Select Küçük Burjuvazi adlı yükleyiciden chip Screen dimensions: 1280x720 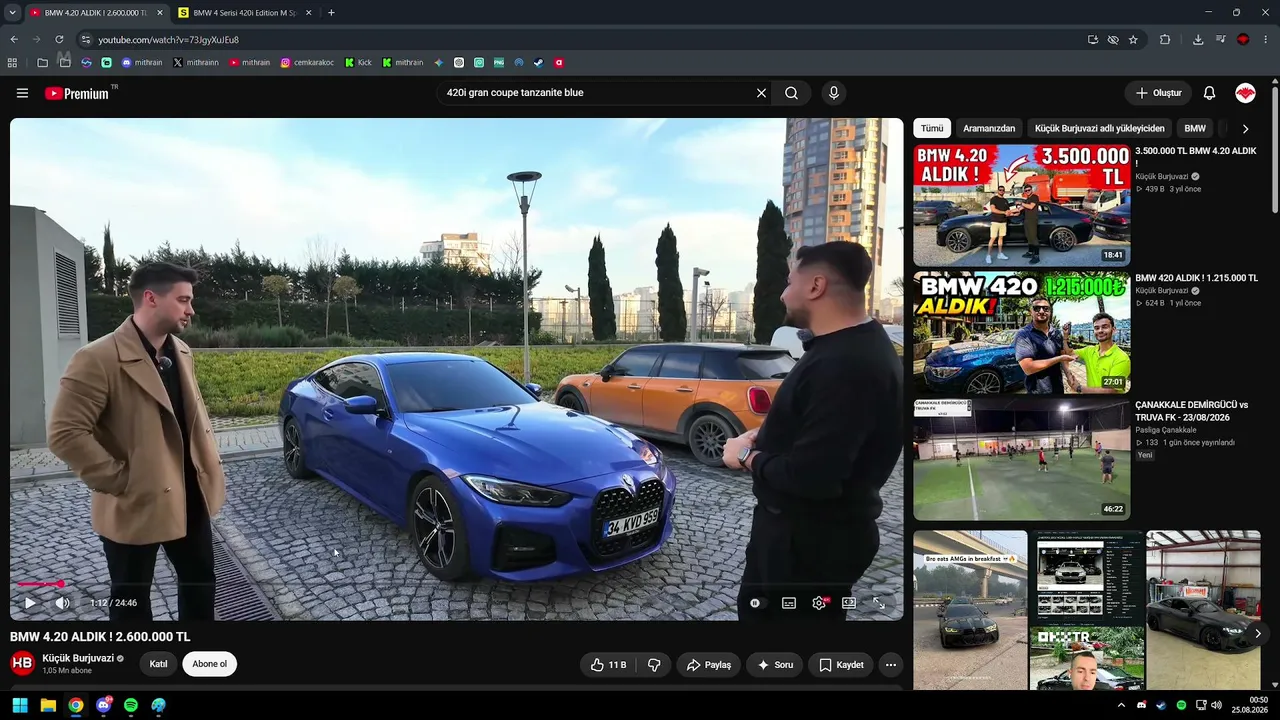click(1100, 128)
